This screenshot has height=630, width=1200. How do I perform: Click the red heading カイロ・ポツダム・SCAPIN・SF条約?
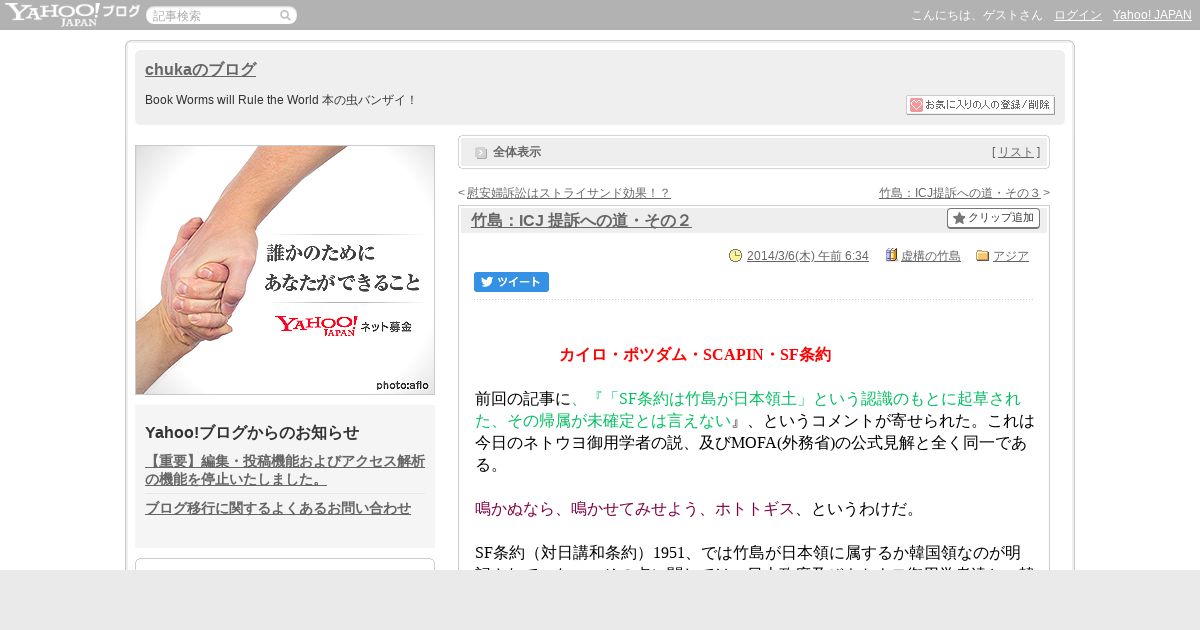point(695,355)
